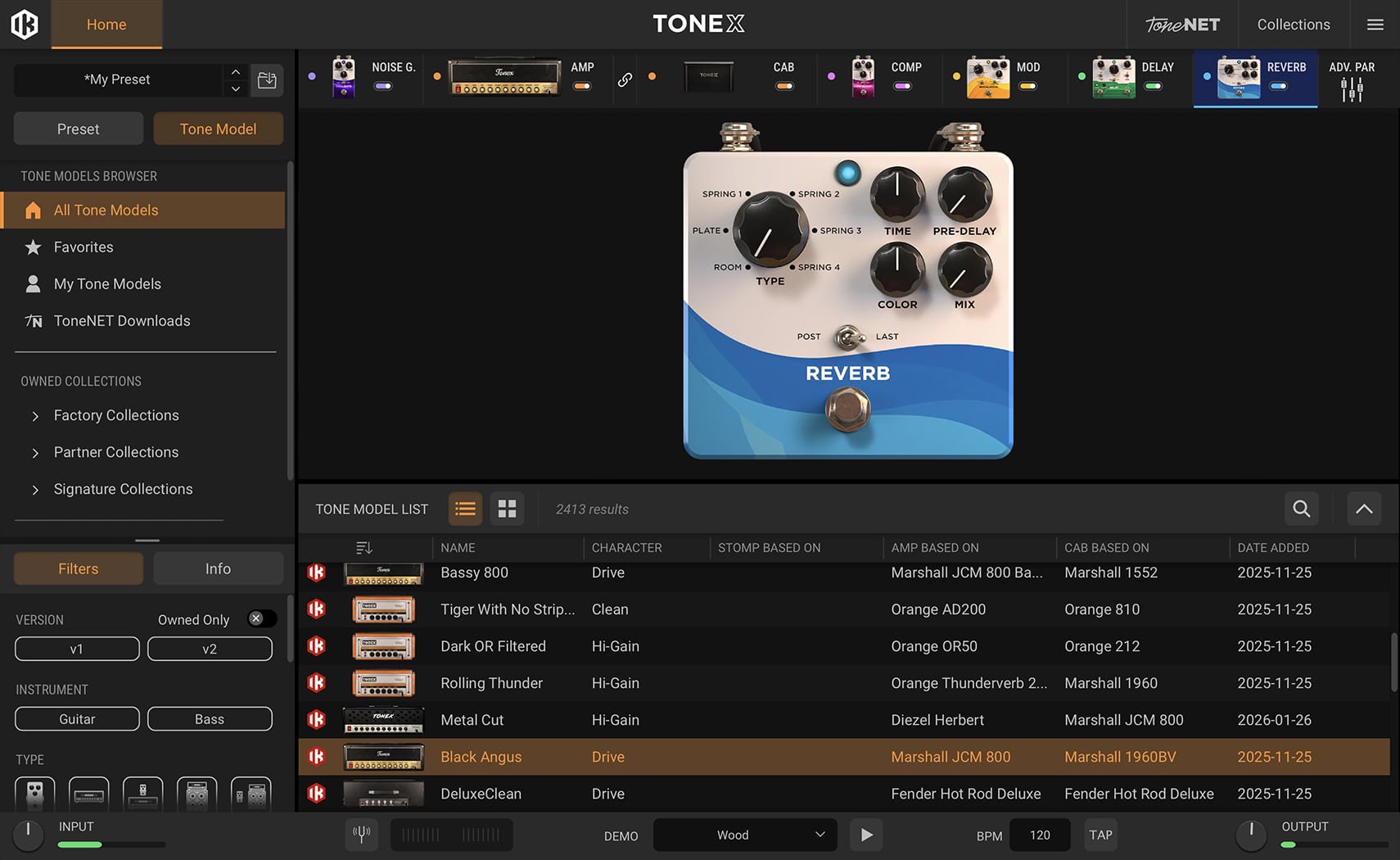
Task: Toggle the Delay effect power switch
Action: 1153,86
